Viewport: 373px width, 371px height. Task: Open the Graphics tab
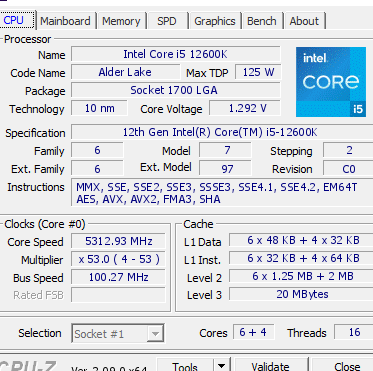215,21
